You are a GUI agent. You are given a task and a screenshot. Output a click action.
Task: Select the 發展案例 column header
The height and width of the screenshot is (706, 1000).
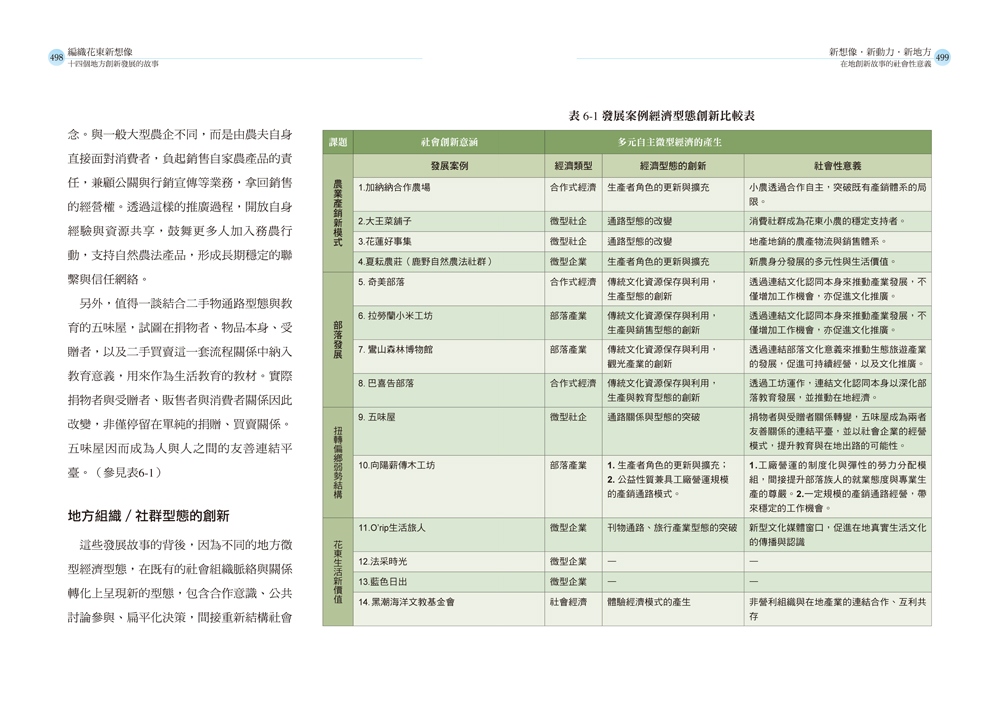[449, 166]
